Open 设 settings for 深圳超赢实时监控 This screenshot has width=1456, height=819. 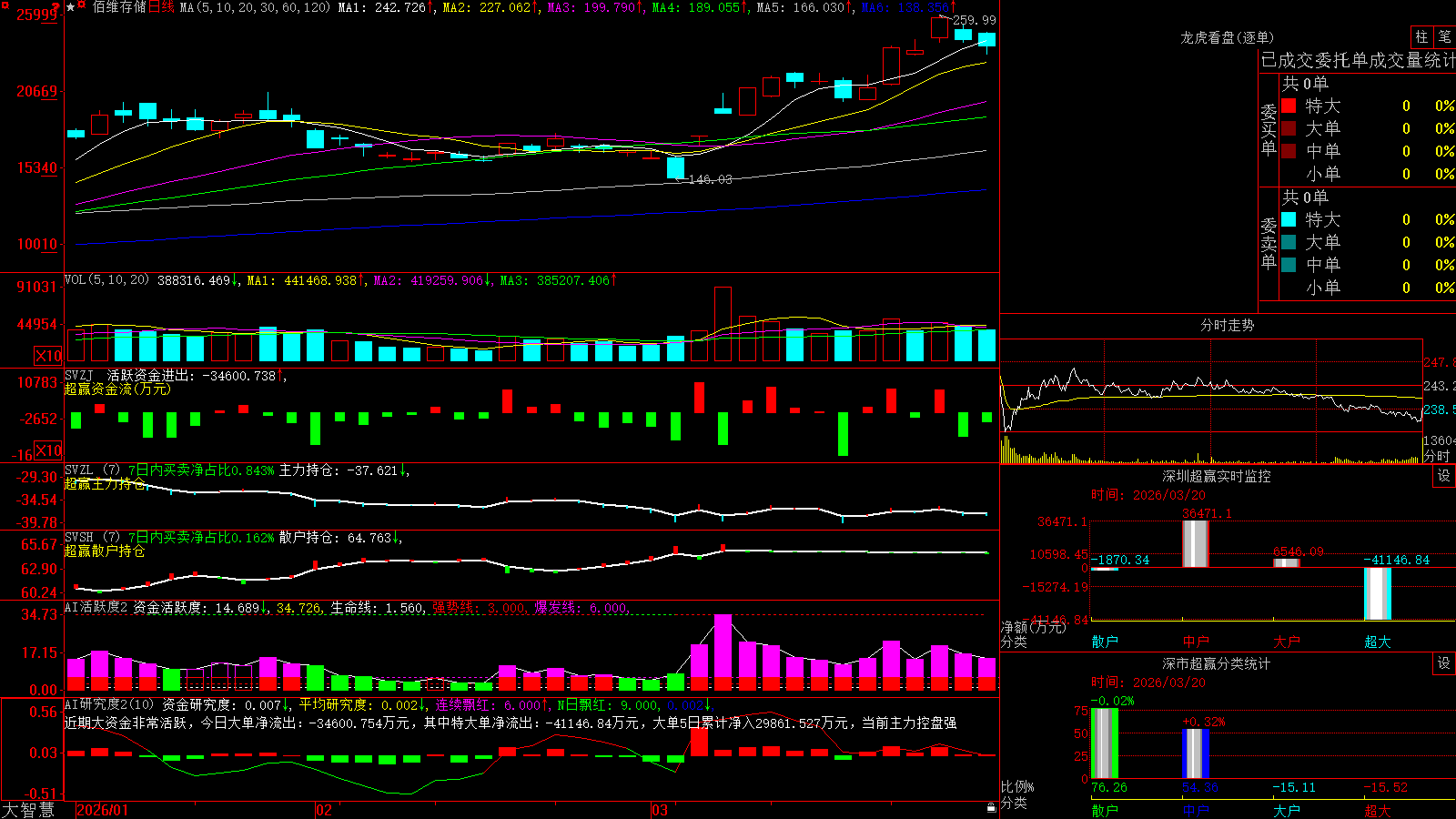pos(1443,476)
